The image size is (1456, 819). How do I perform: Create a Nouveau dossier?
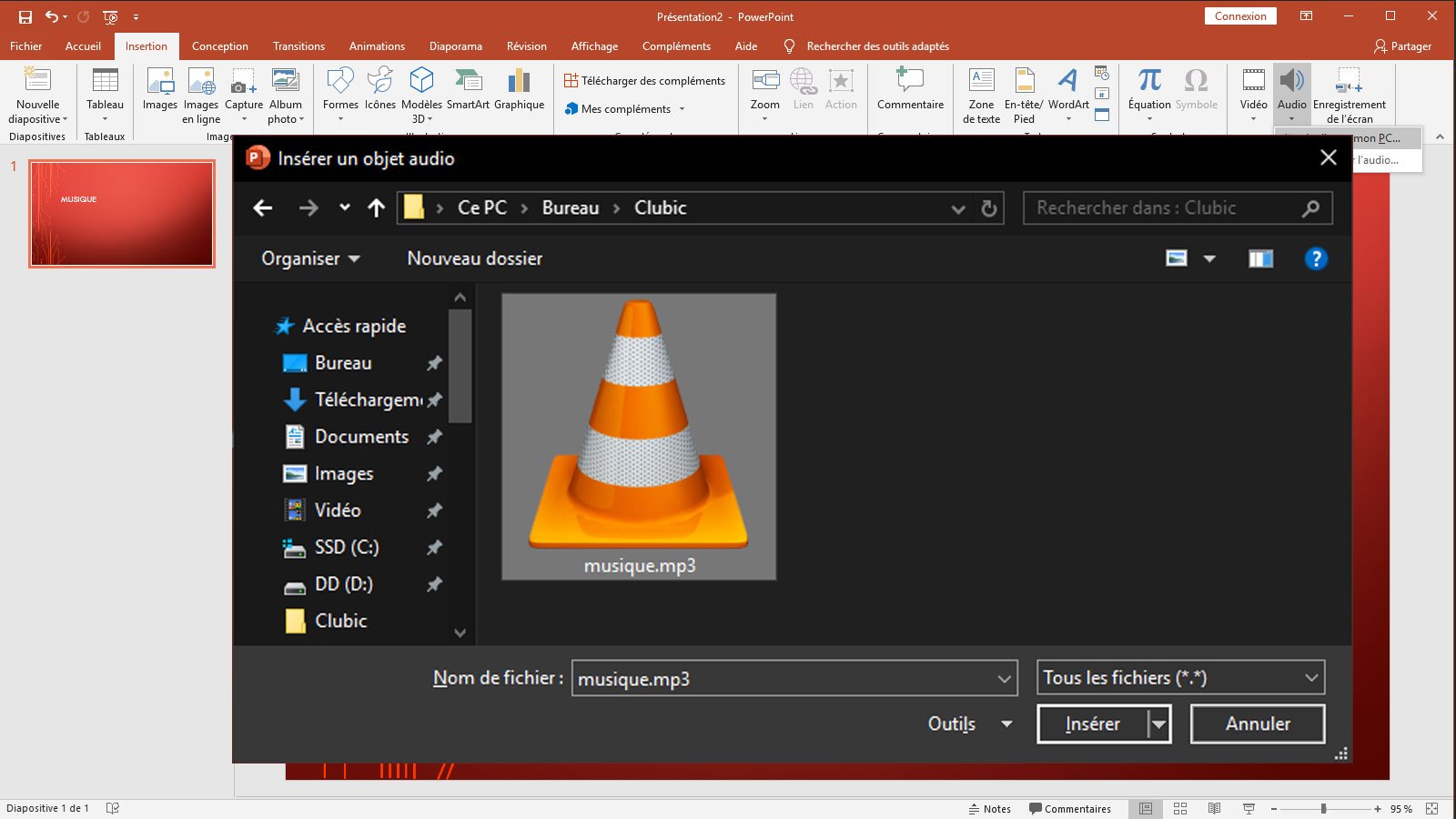click(475, 258)
